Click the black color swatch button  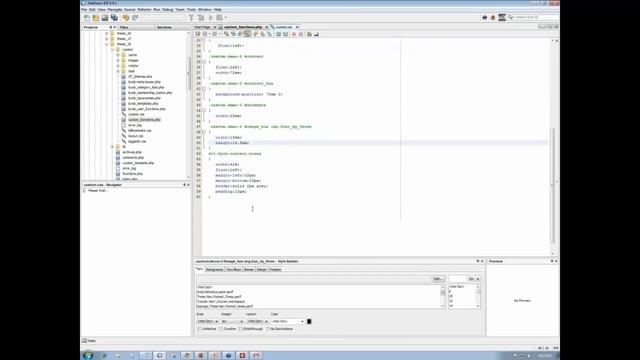click(309, 322)
